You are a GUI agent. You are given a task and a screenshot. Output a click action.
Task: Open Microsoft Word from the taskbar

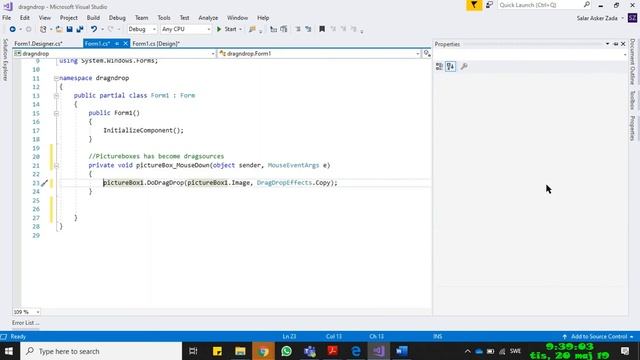pyautogui.click(x=402, y=351)
